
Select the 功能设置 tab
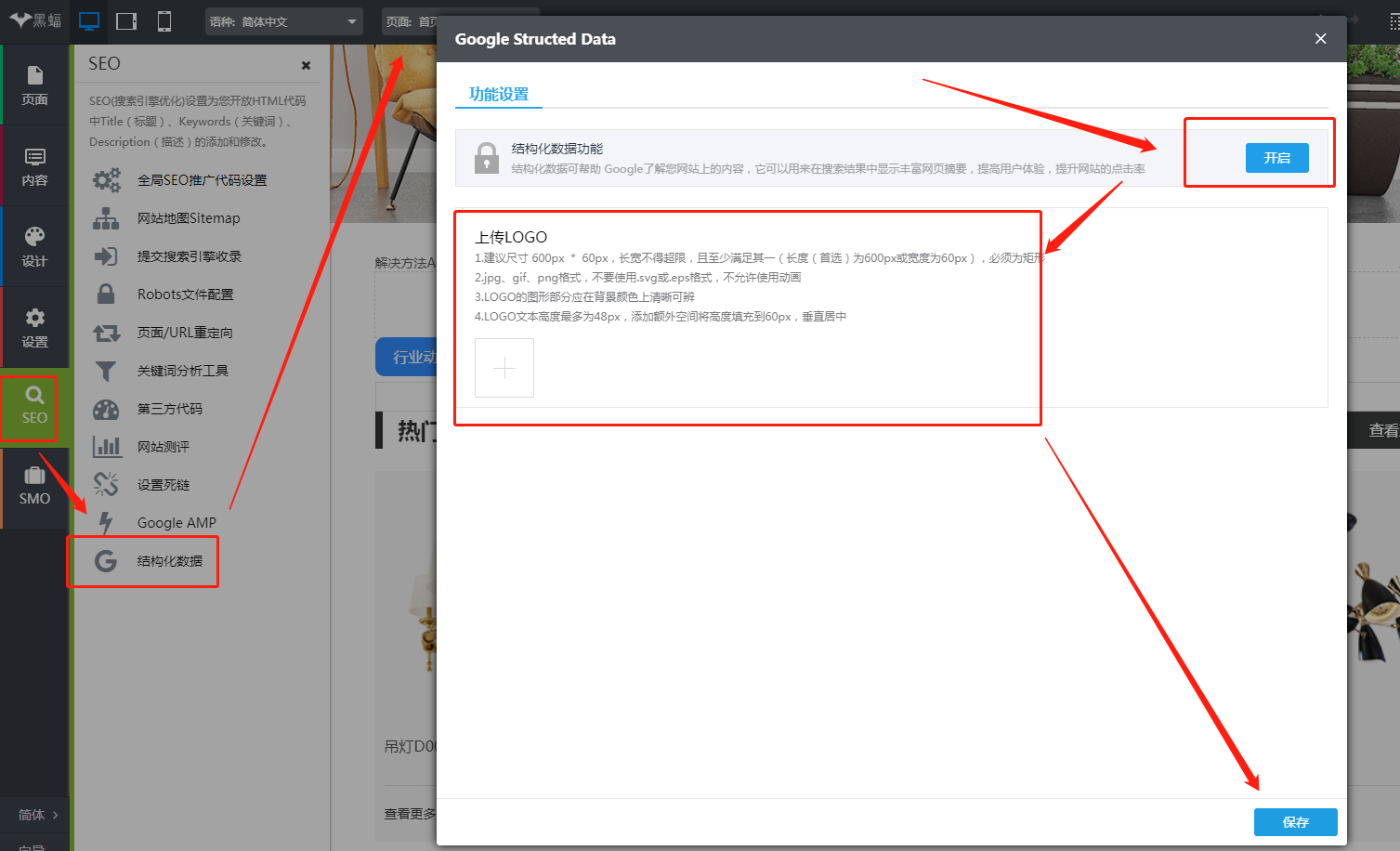click(499, 94)
